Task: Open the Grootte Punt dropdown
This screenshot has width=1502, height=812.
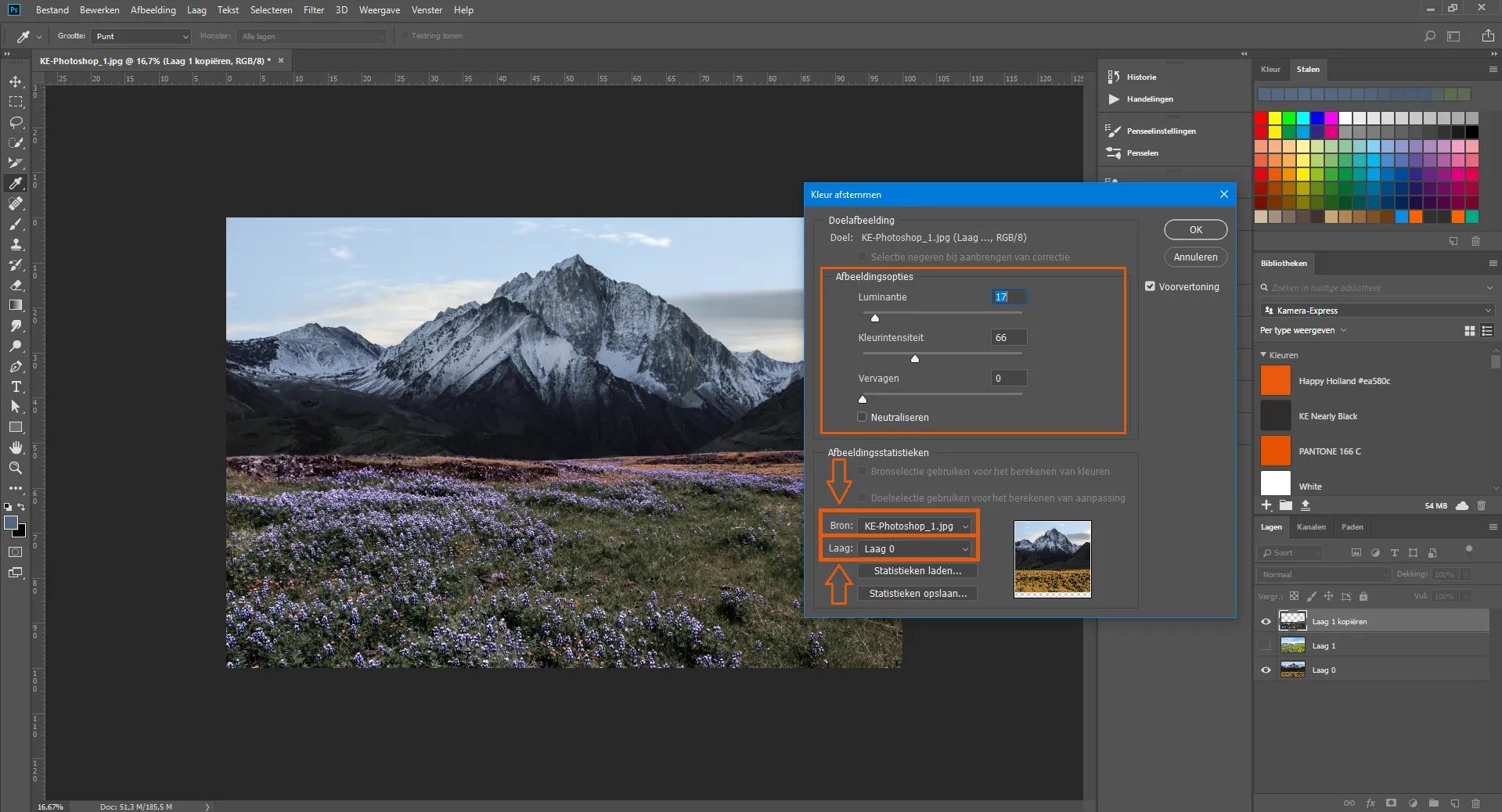Action: [x=141, y=36]
